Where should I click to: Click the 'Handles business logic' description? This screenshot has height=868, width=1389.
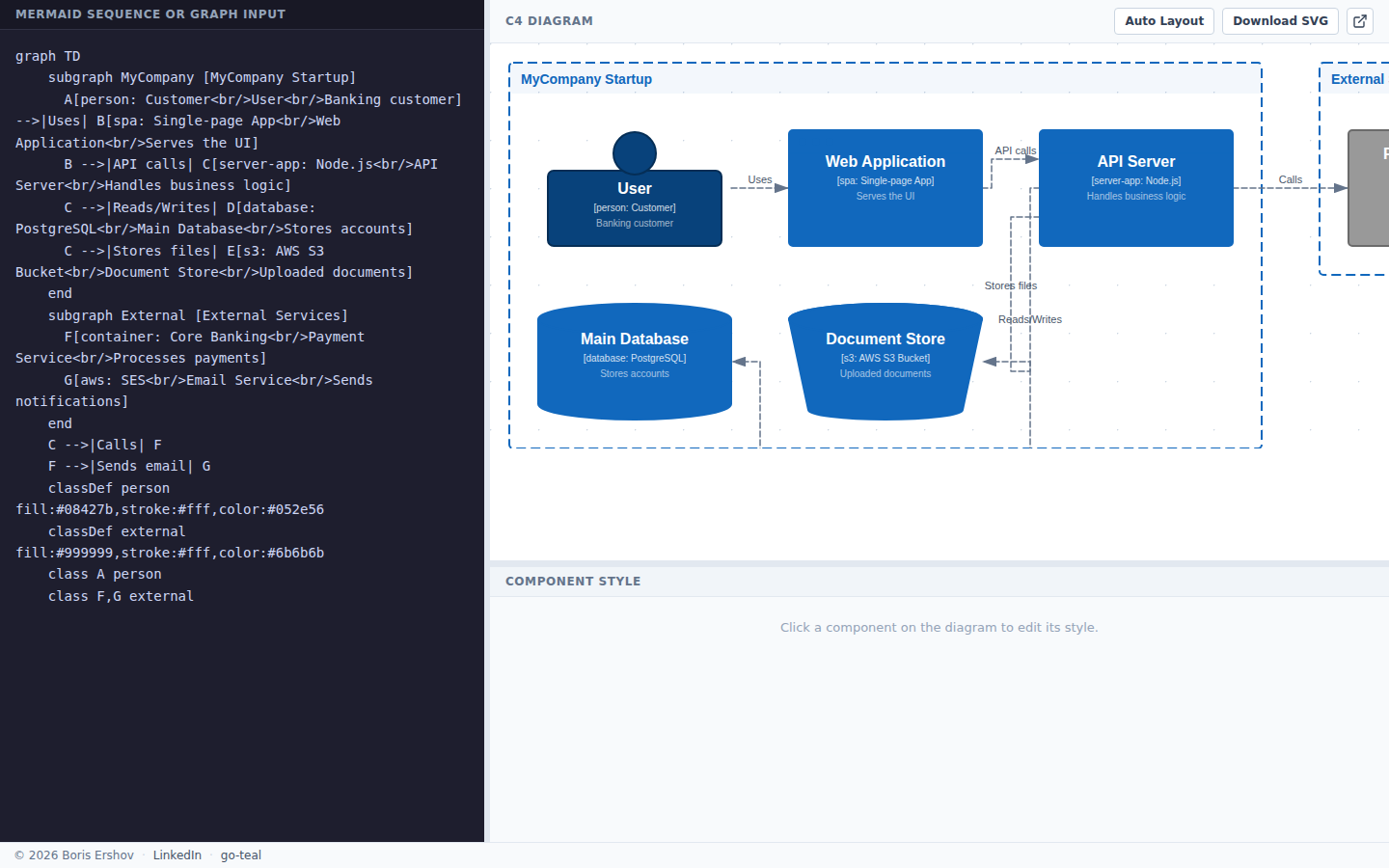coord(1136,196)
